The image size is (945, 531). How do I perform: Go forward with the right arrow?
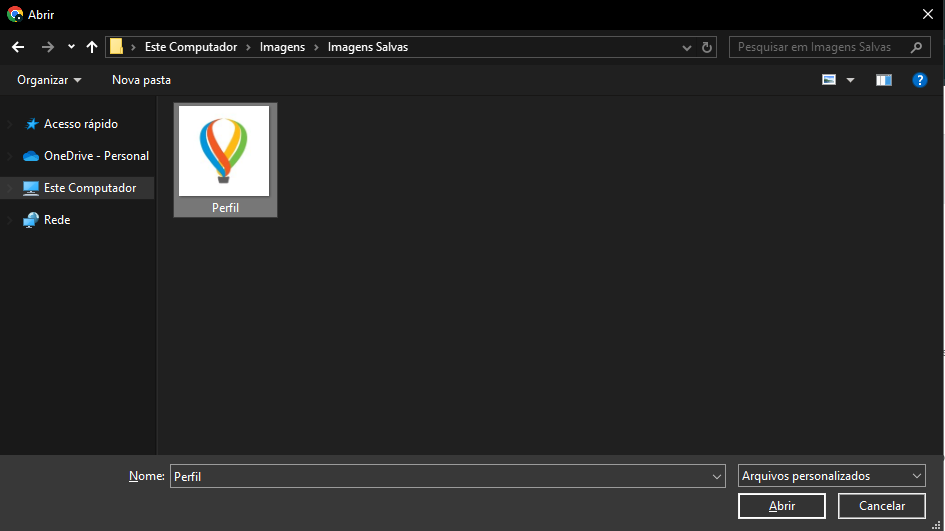(48, 47)
